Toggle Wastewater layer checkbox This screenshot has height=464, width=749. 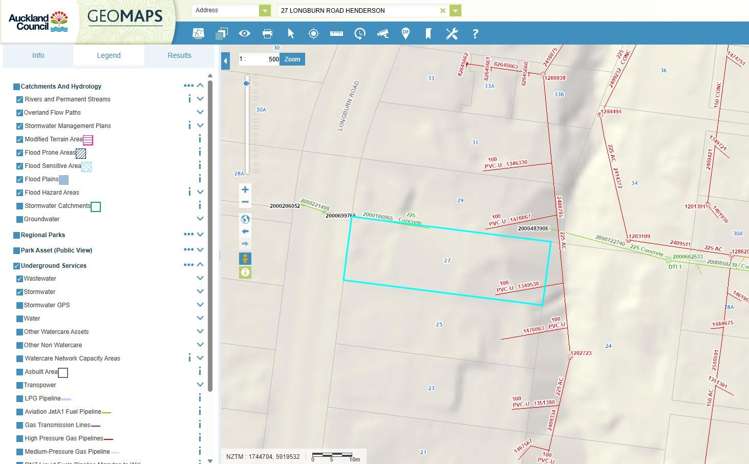click(20, 279)
